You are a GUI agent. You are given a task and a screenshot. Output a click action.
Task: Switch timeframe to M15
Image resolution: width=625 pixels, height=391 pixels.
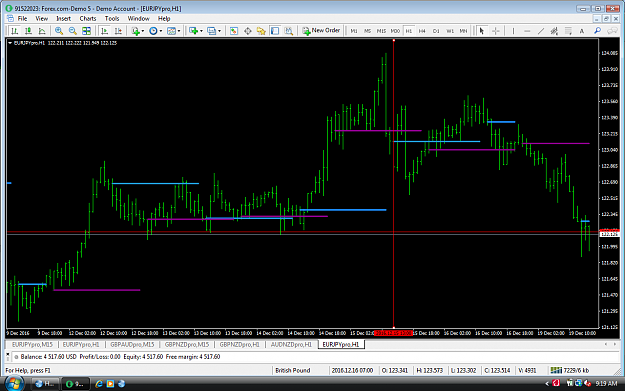pyautogui.click(x=381, y=31)
